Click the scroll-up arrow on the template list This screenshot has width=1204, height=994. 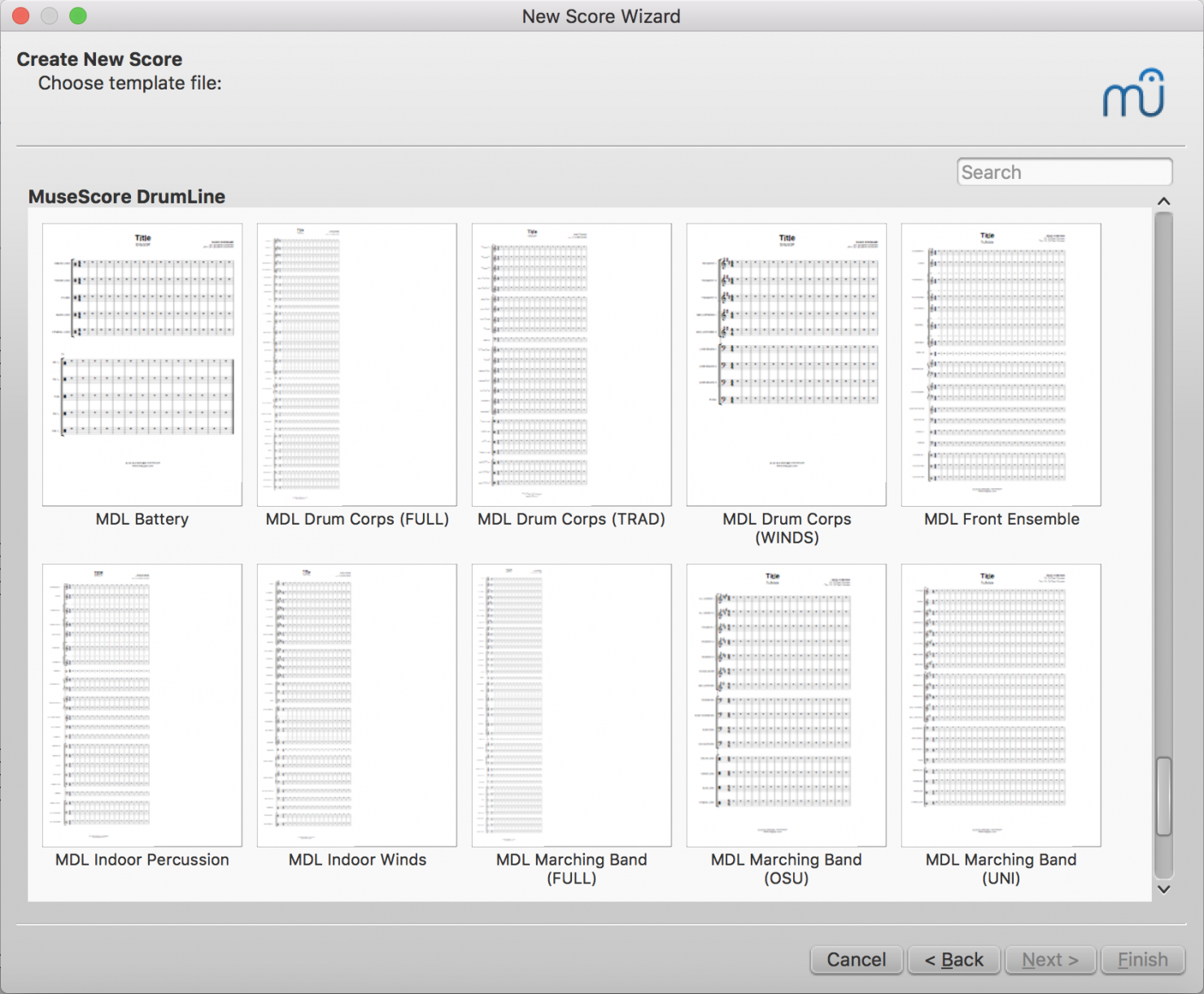click(x=1163, y=201)
